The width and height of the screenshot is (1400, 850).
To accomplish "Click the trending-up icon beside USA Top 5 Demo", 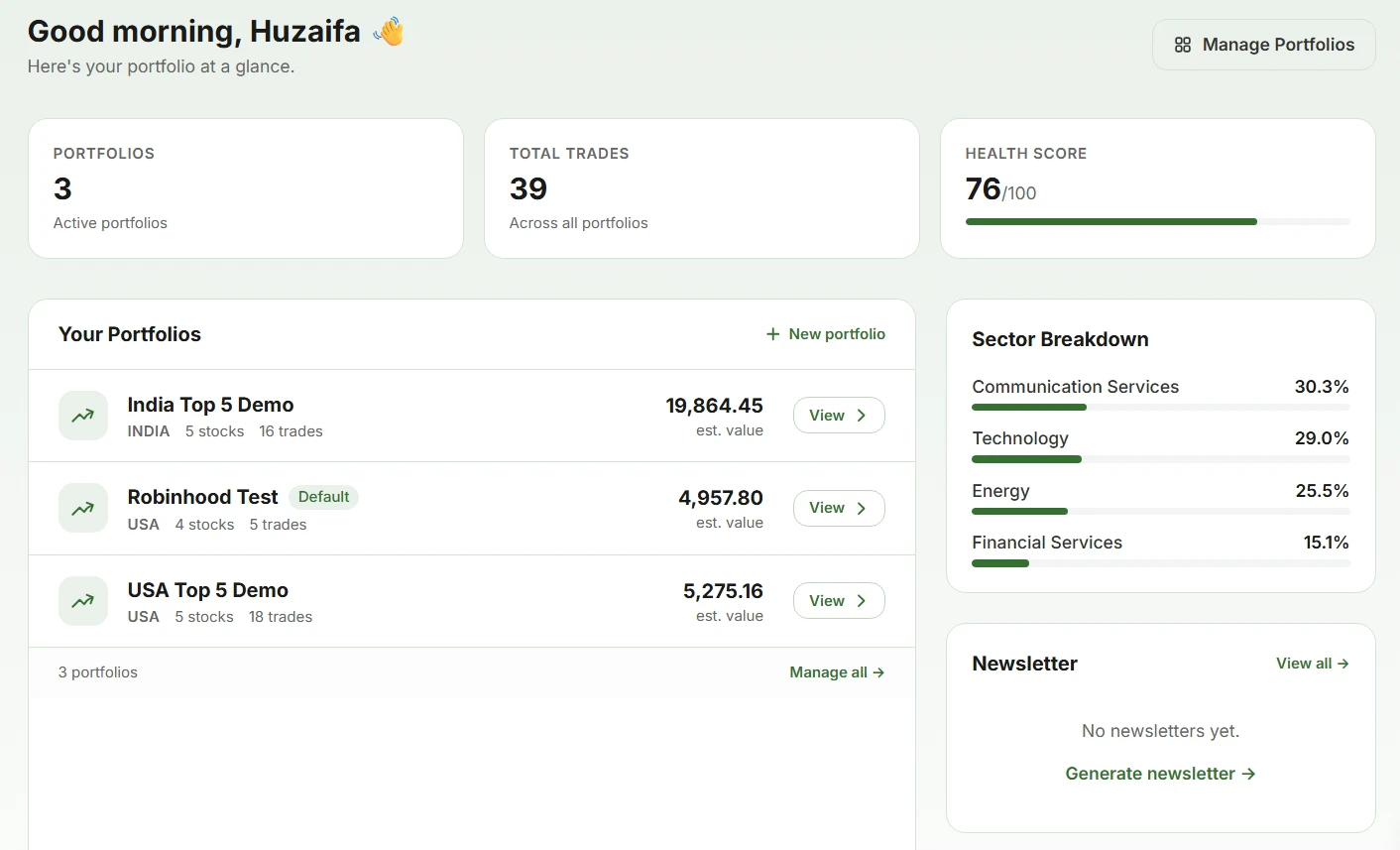I will point(83,600).
